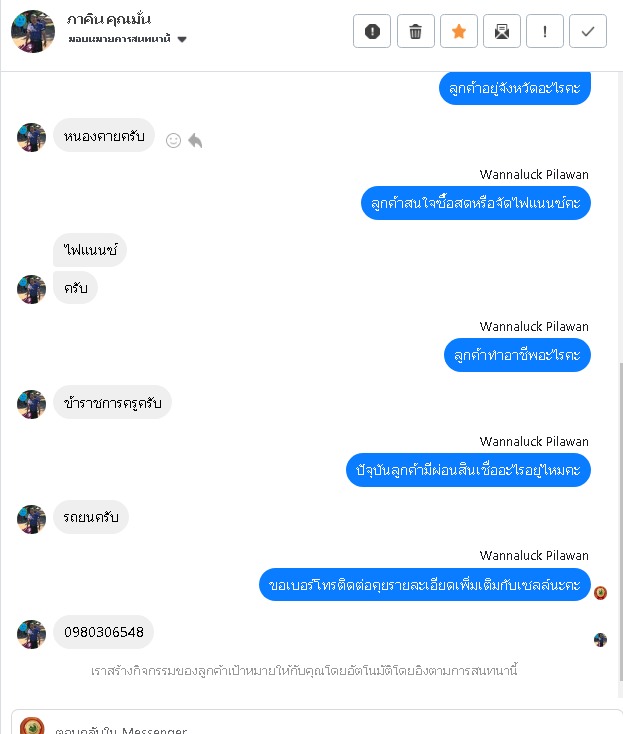Delete conversation using the trash icon
The height and width of the screenshot is (734, 623).
[416, 31]
